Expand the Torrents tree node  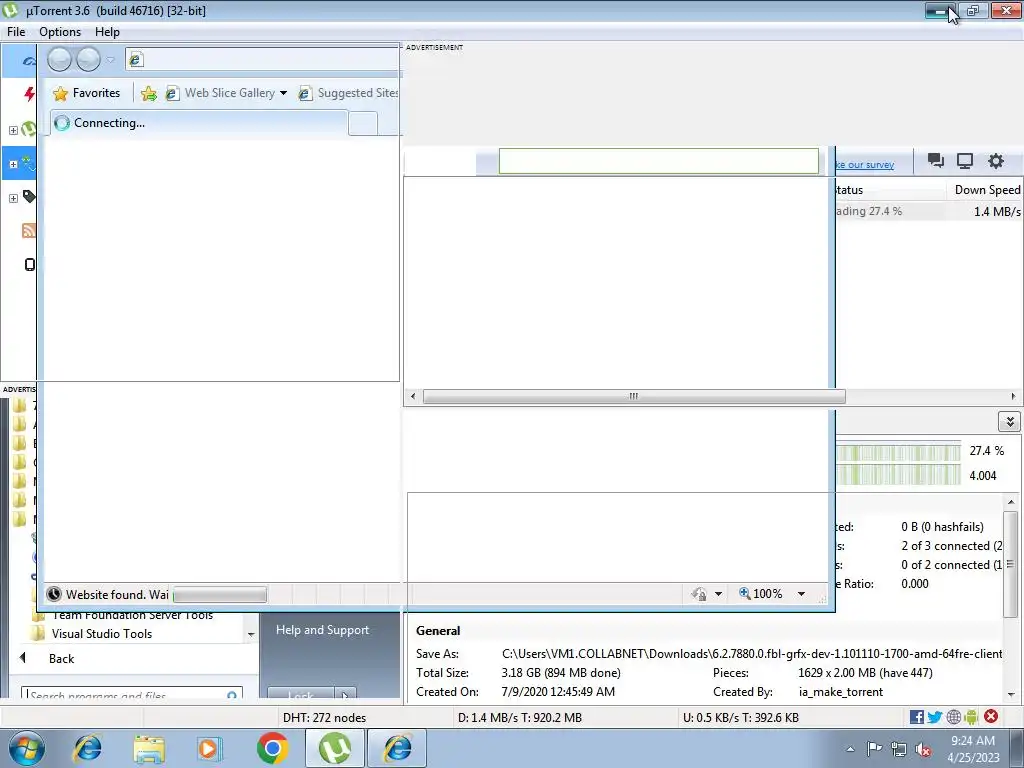(x=13, y=130)
